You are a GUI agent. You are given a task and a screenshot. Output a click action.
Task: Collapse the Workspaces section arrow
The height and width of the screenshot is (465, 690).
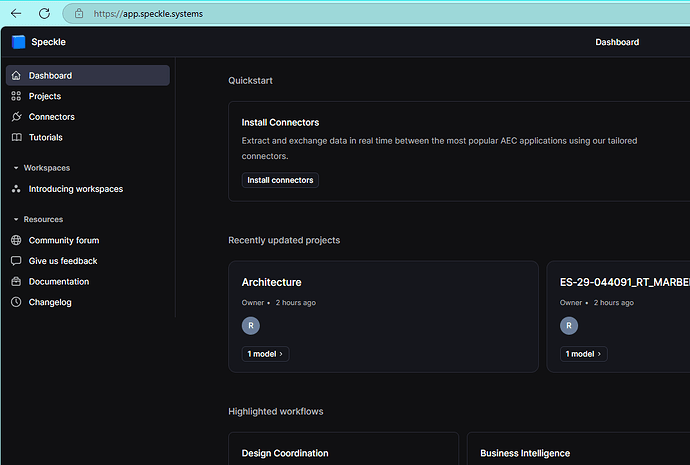pyautogui.click(x=16, y=168)
